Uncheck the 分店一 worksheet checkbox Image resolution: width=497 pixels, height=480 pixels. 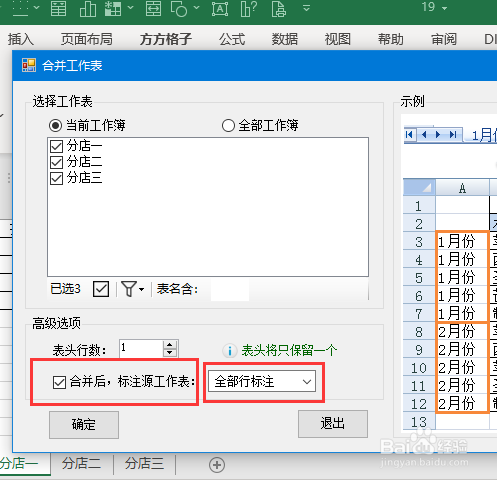[x=56, y=146]
